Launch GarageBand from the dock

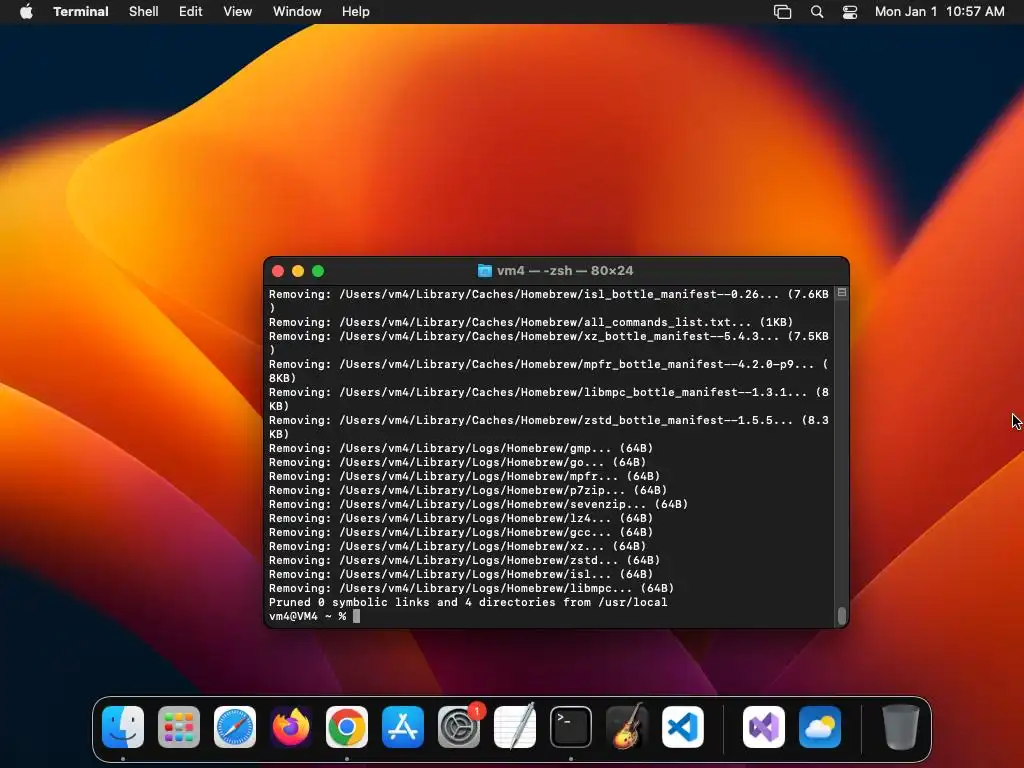tap(627, 727)
